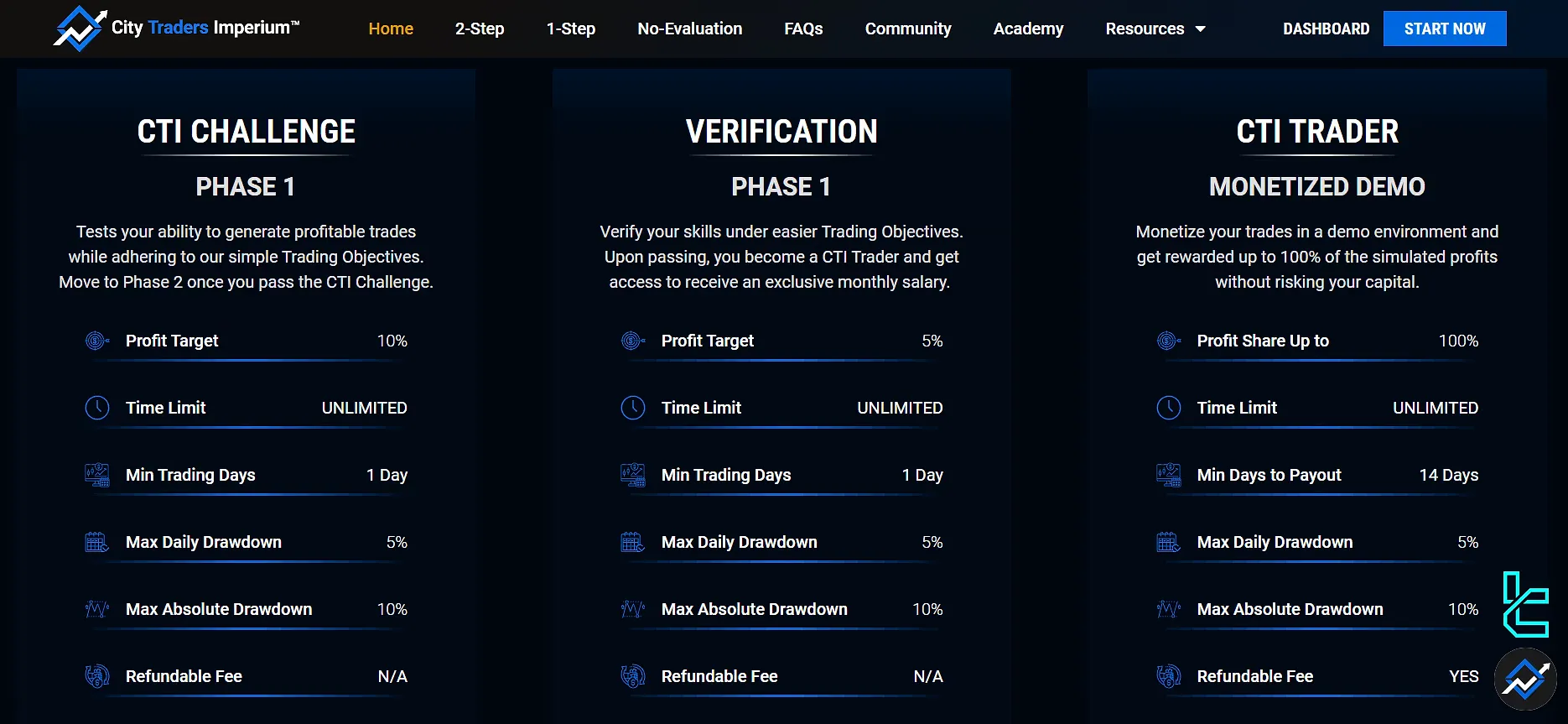Go to the Home page
The image size is (1568, 724).
tap(391, 29)
